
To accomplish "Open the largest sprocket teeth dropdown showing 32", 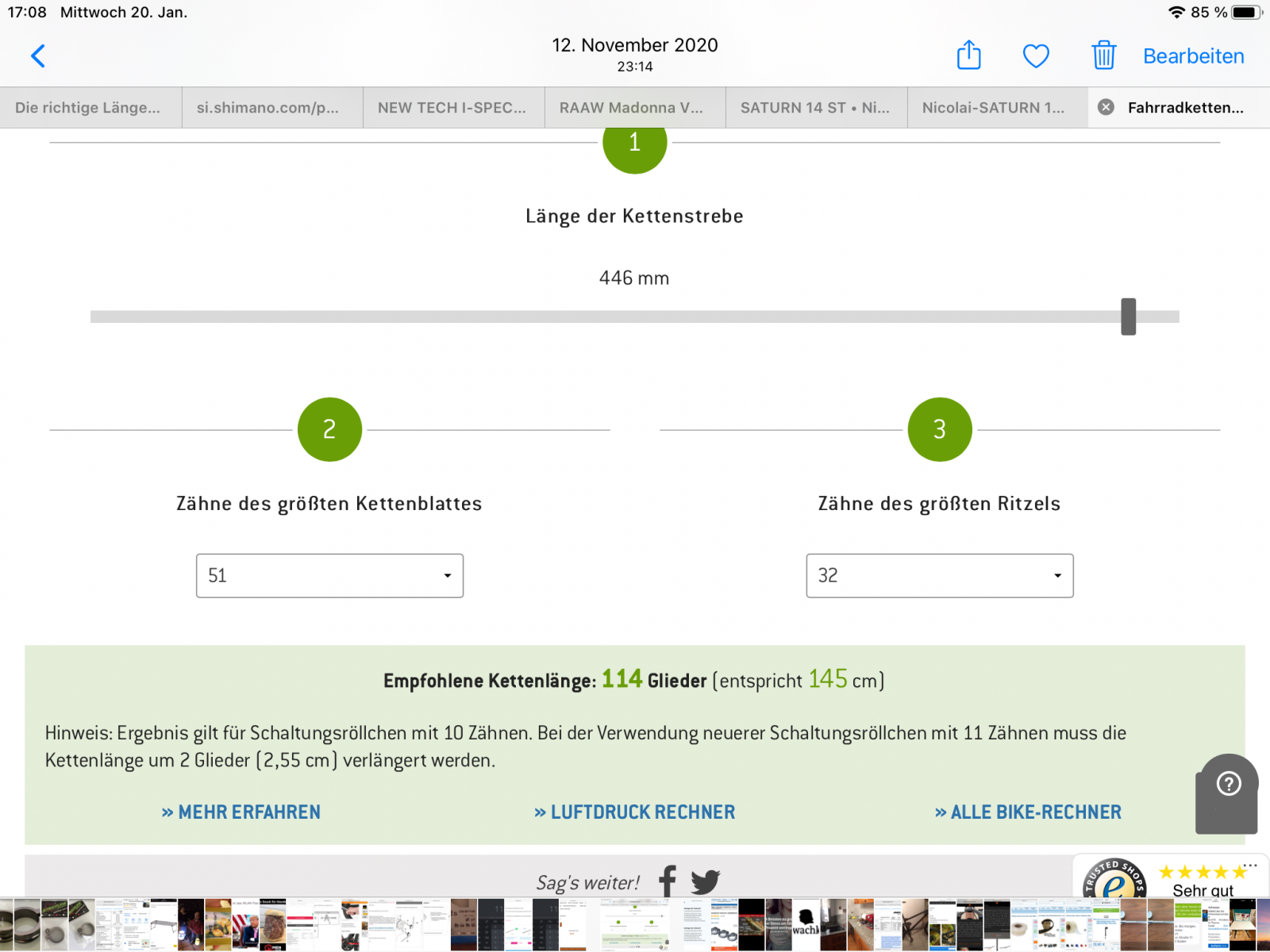I will [x=939, y=575].
